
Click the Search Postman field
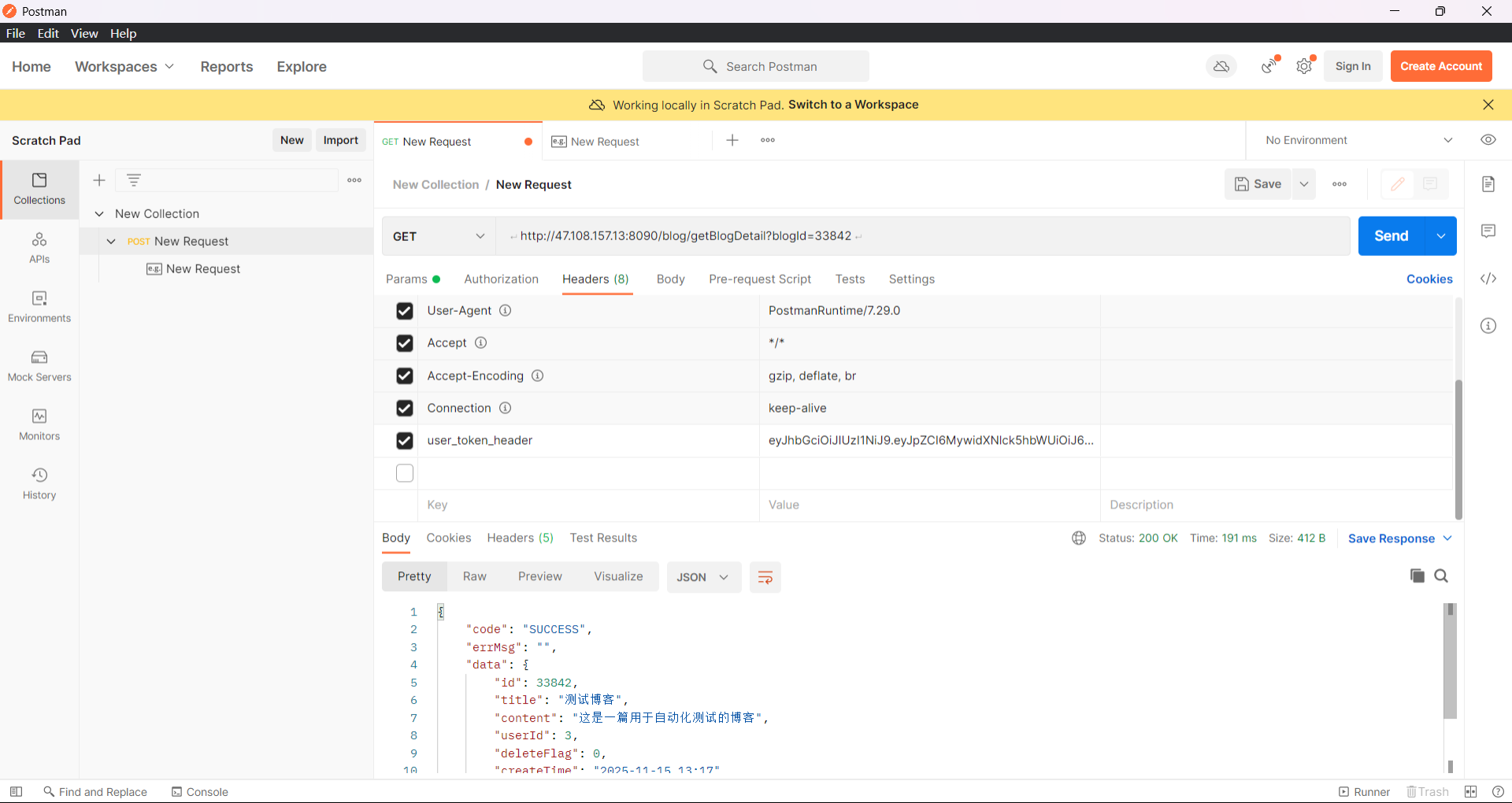(x=756, y=66)
